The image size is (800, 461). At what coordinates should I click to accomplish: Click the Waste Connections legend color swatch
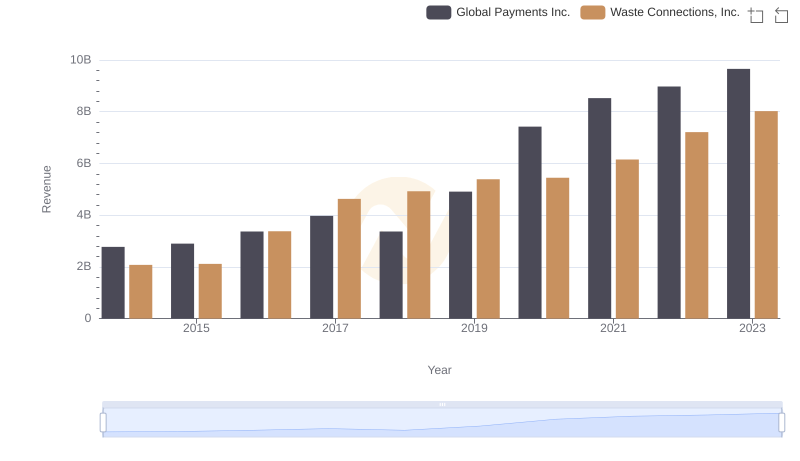593,12
